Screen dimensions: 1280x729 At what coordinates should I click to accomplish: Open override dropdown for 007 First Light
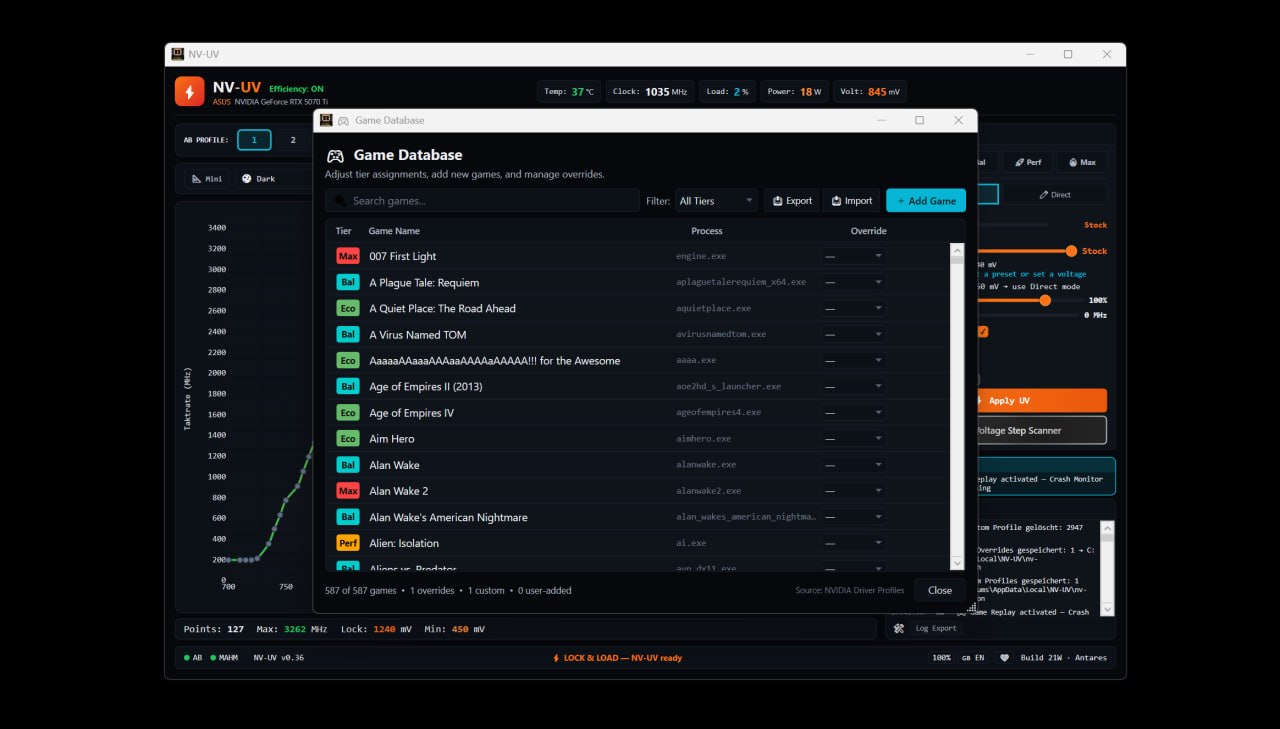[853, 256]
